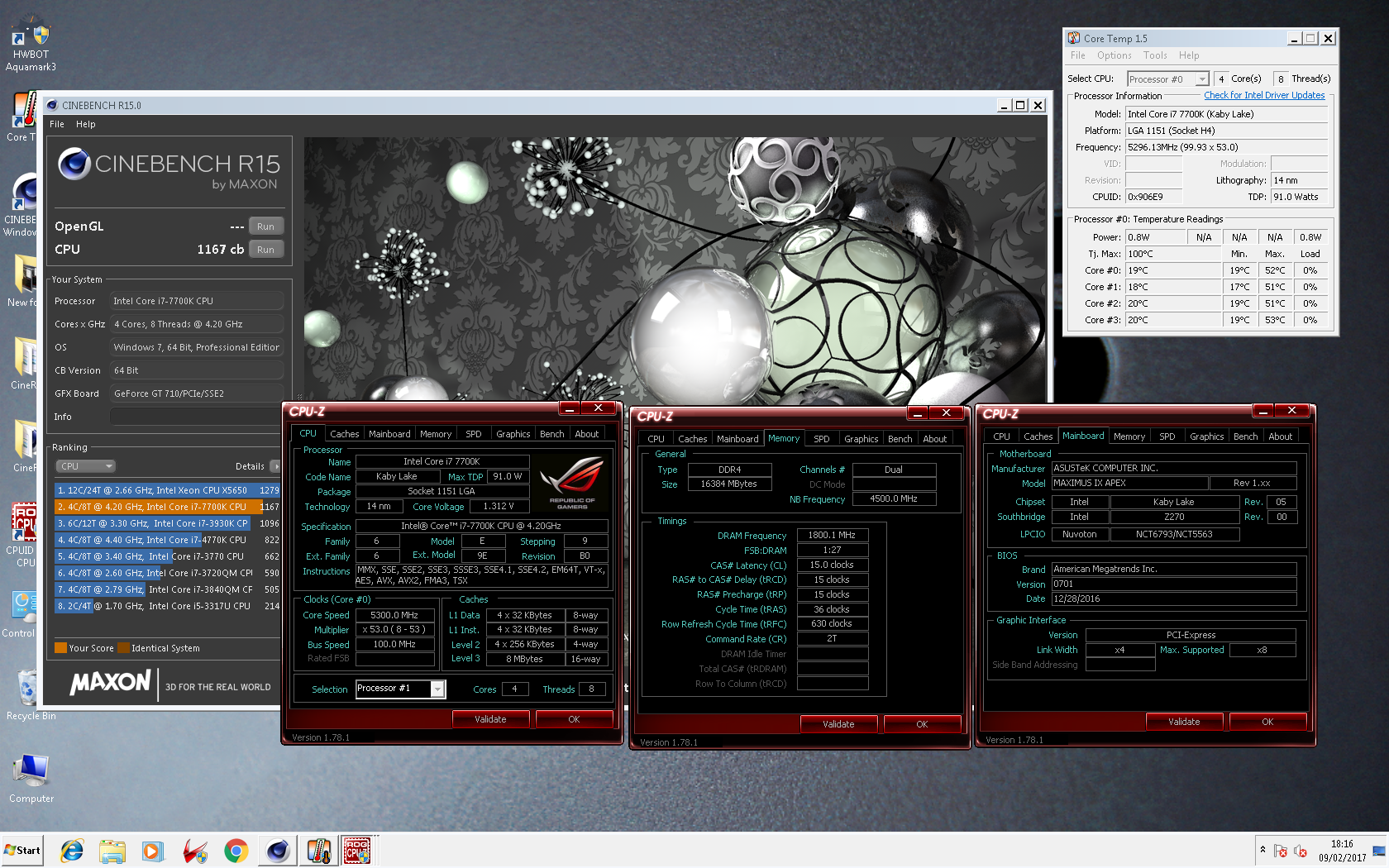Click the Action Center flag tray icon
Image resolution: width=1389 pixels, height=868 pixels.
coord(1281,851)
